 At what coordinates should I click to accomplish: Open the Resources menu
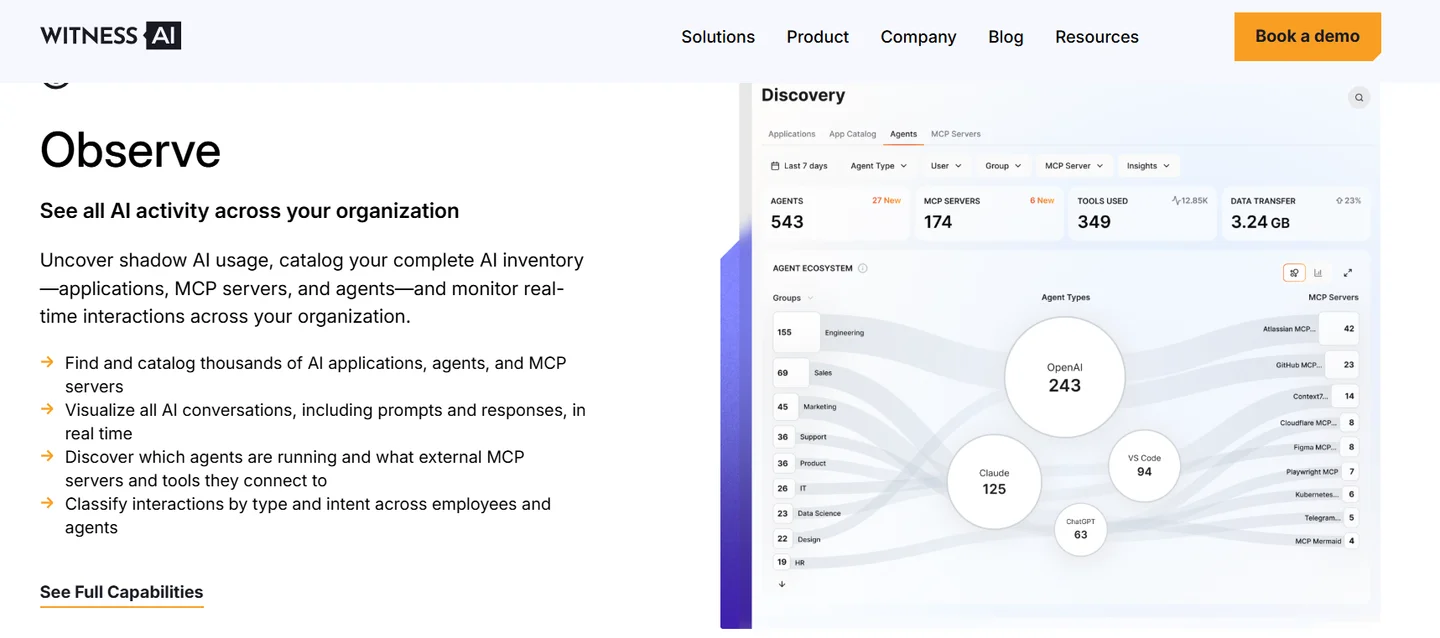[1096, 37]
